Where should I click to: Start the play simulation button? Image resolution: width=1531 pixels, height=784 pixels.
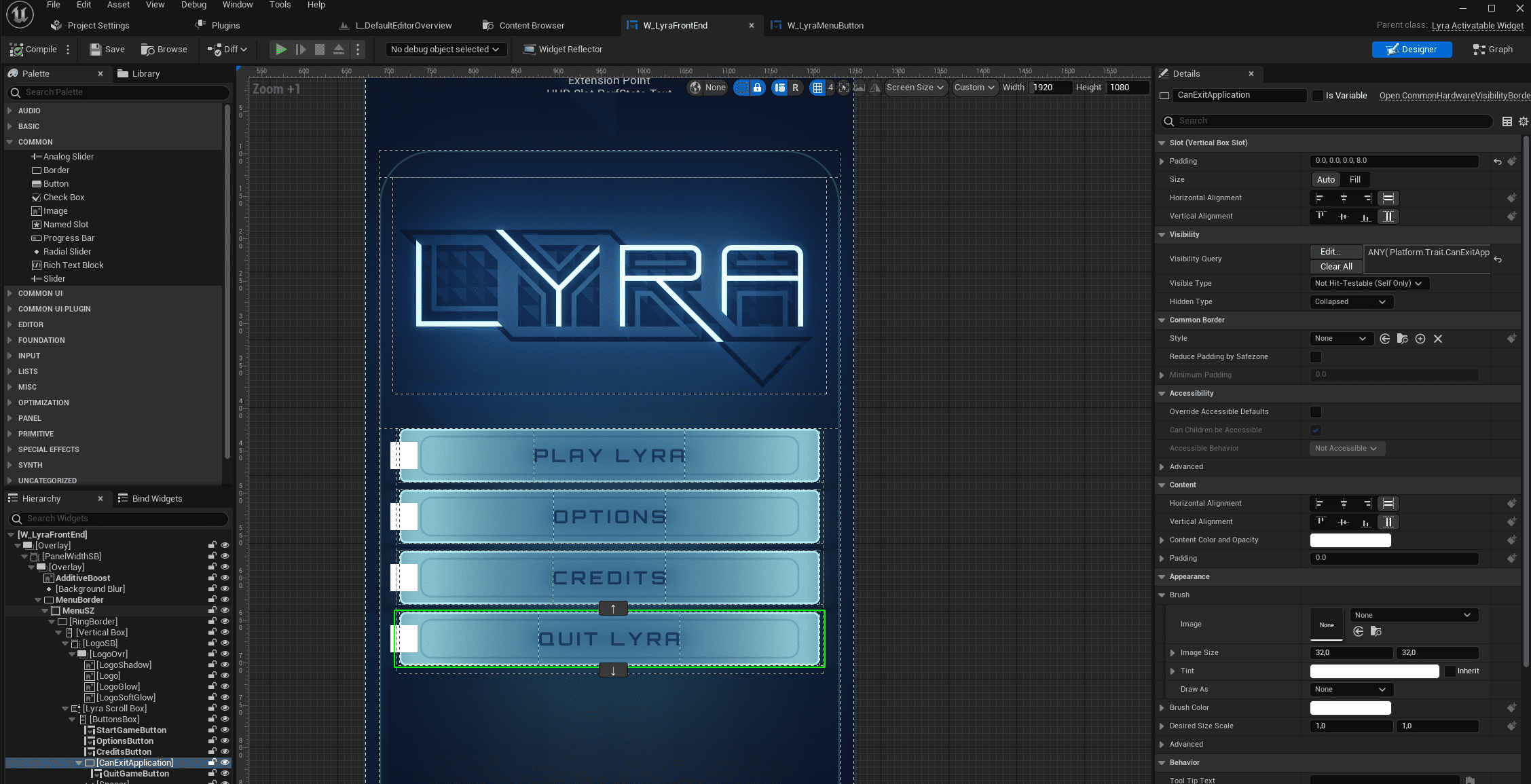coord(280,50)
